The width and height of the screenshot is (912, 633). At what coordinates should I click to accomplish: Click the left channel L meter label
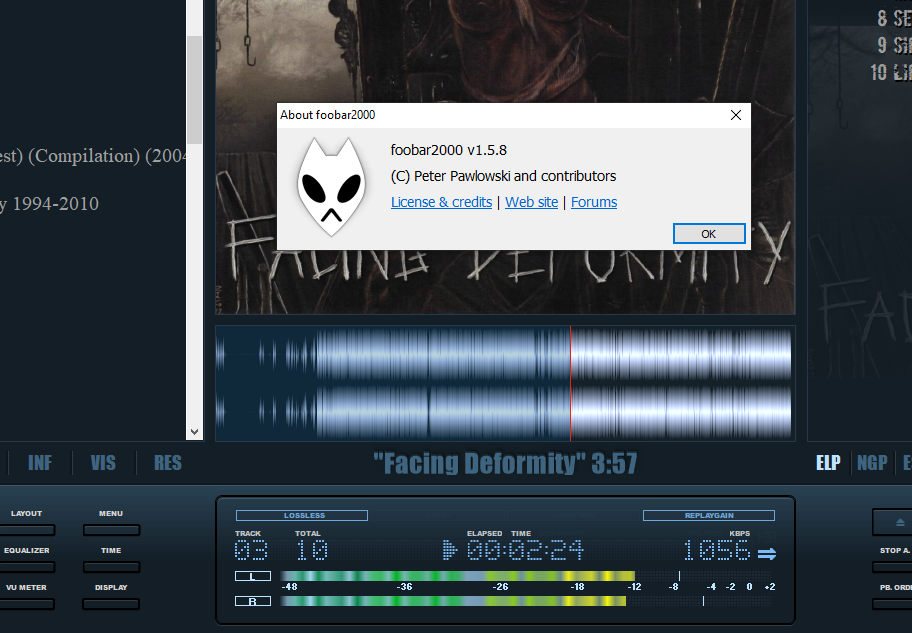252,576
